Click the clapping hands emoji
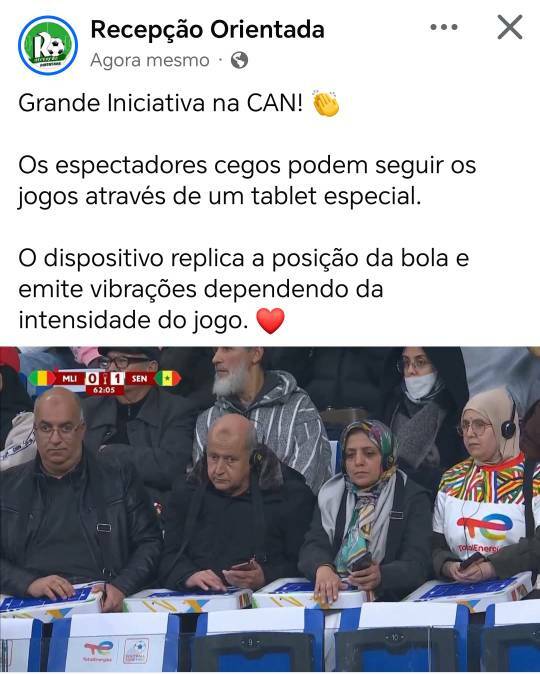Viewport: 540px width, 674px height. tap(326, 104)
